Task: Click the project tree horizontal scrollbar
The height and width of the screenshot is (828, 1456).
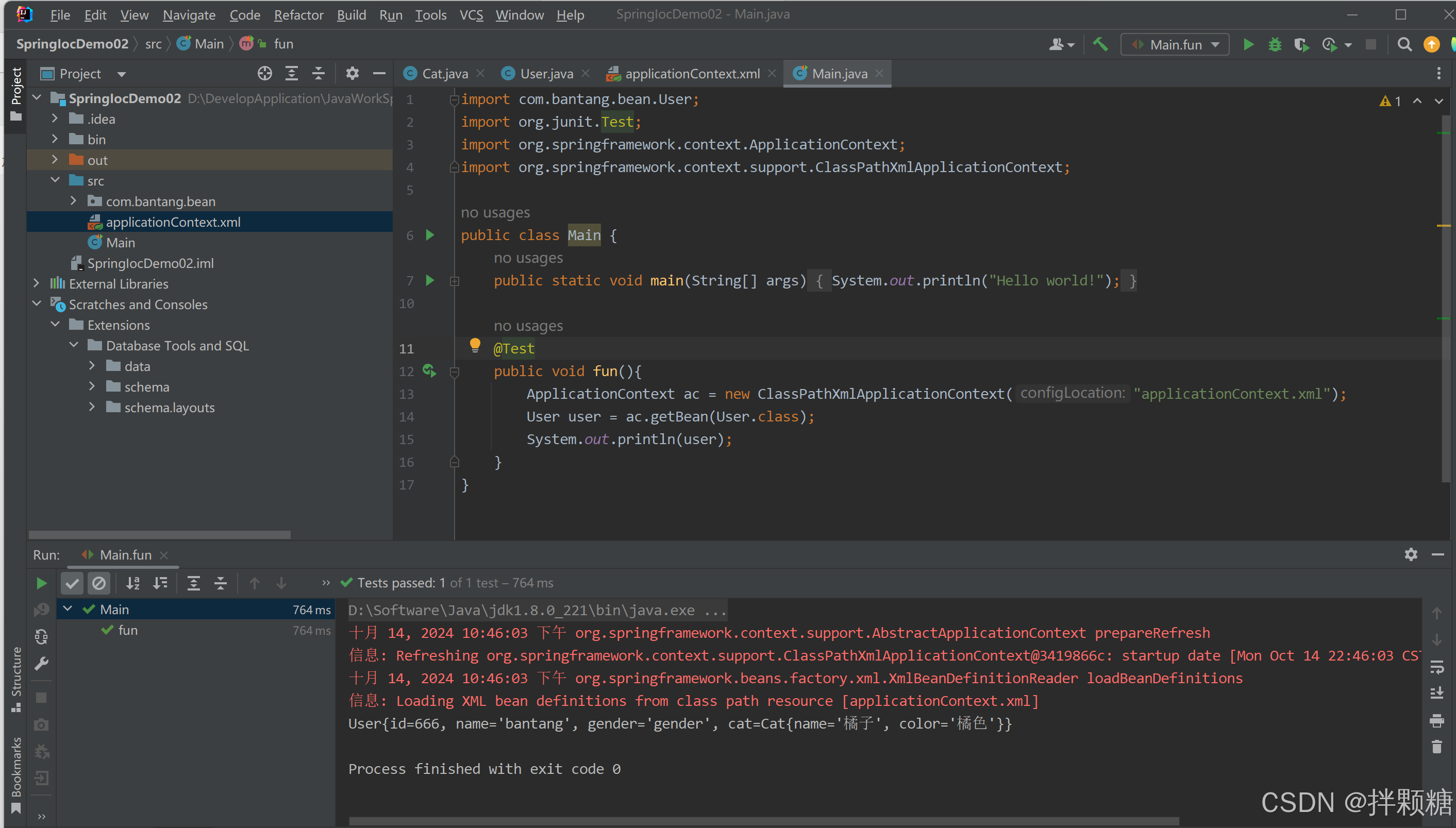Action: [159, 534]
